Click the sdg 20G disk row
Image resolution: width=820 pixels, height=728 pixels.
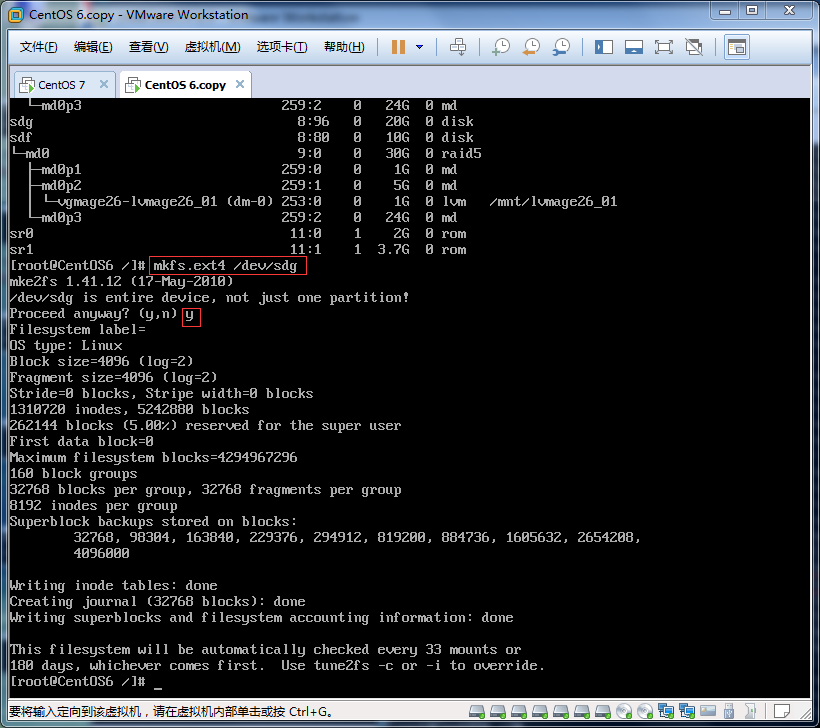(242, 121)
